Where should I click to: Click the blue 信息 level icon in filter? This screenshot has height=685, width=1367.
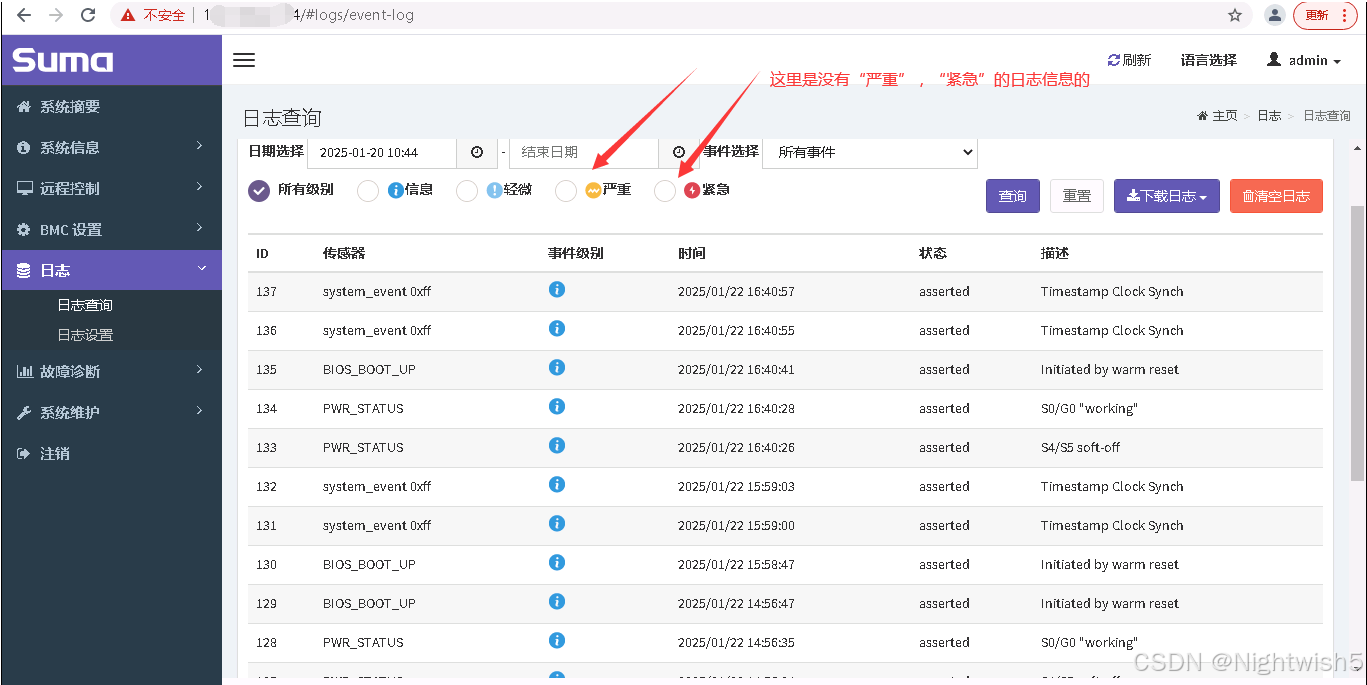coord(395,190)
